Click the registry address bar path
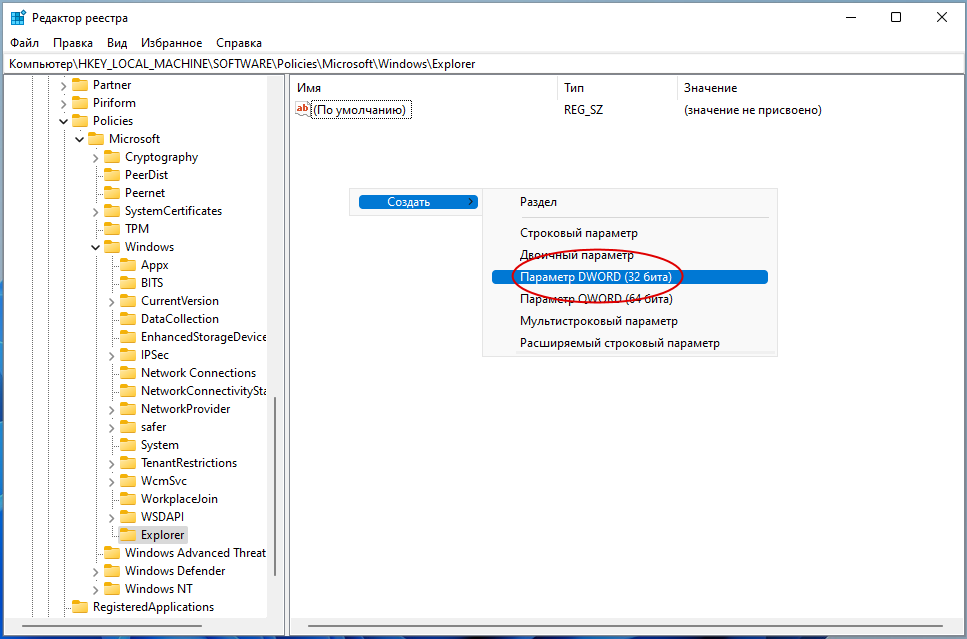The height and width of the screenshot is (639, 967). 484,64
